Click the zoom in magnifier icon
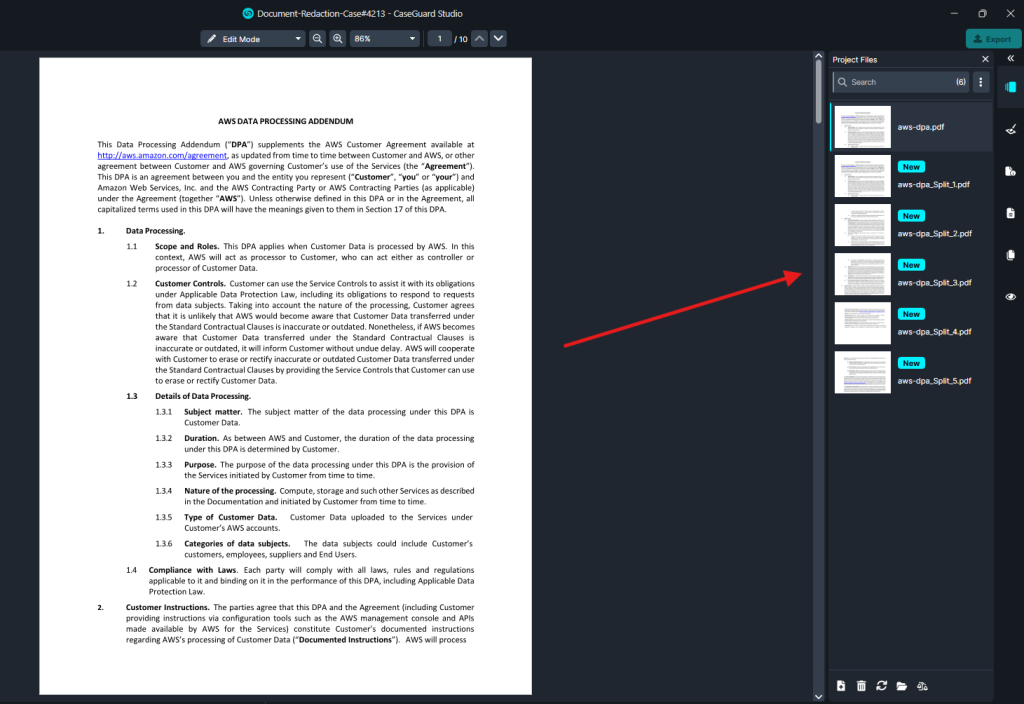This screenshot has width=1024, height=704. [x=338, y=39]
